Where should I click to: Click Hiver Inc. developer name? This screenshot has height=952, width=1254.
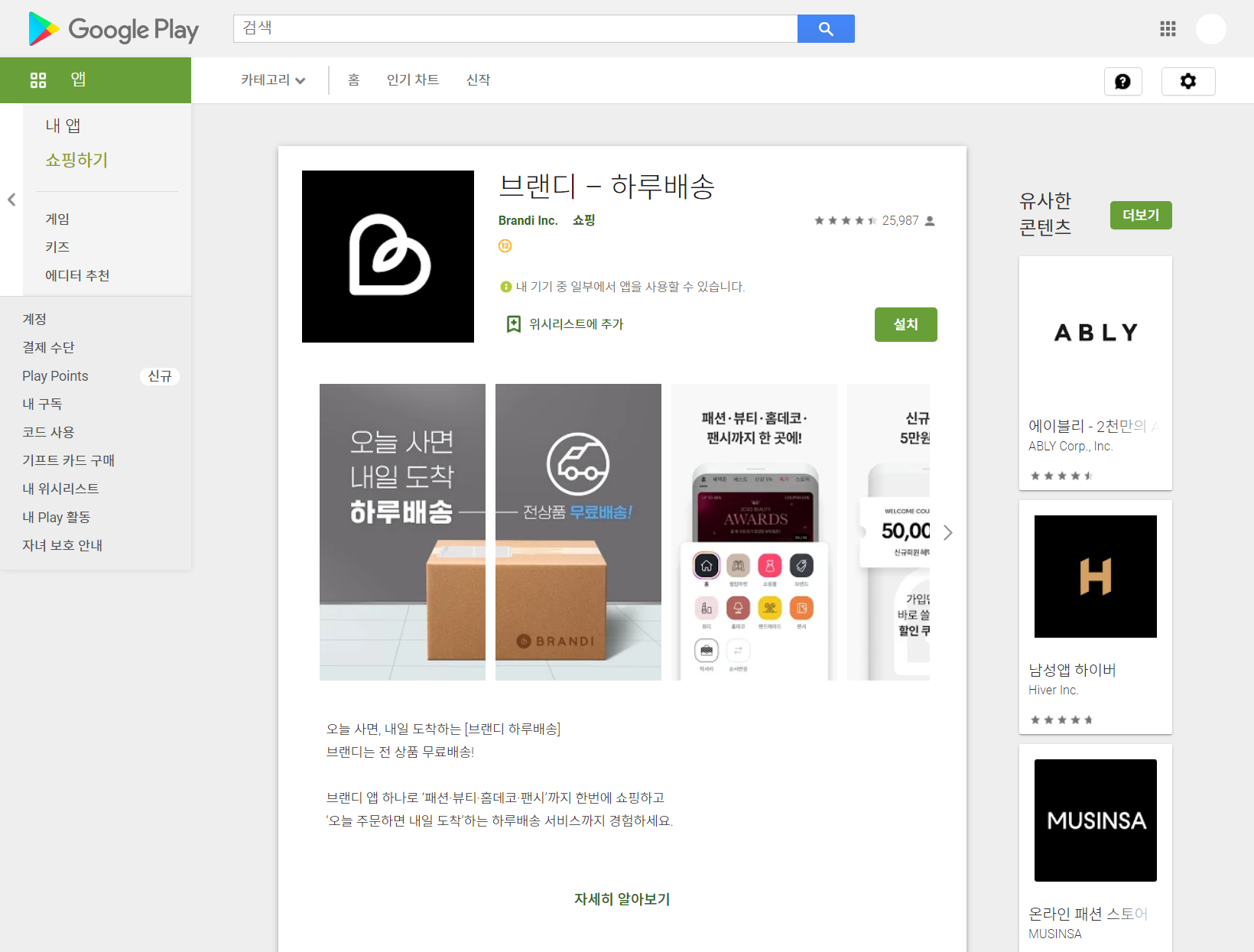point(1054,690)
